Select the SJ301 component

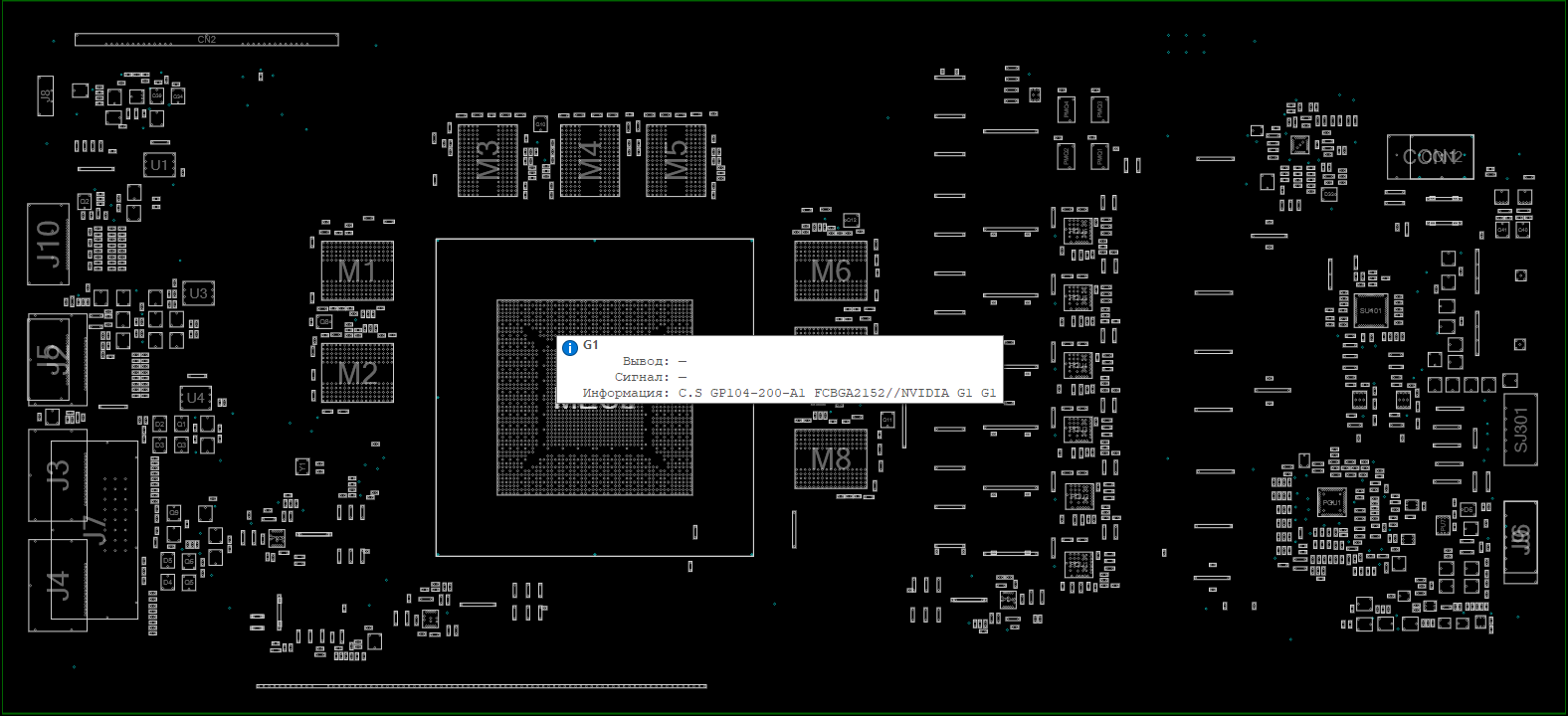coord(1520,430)
